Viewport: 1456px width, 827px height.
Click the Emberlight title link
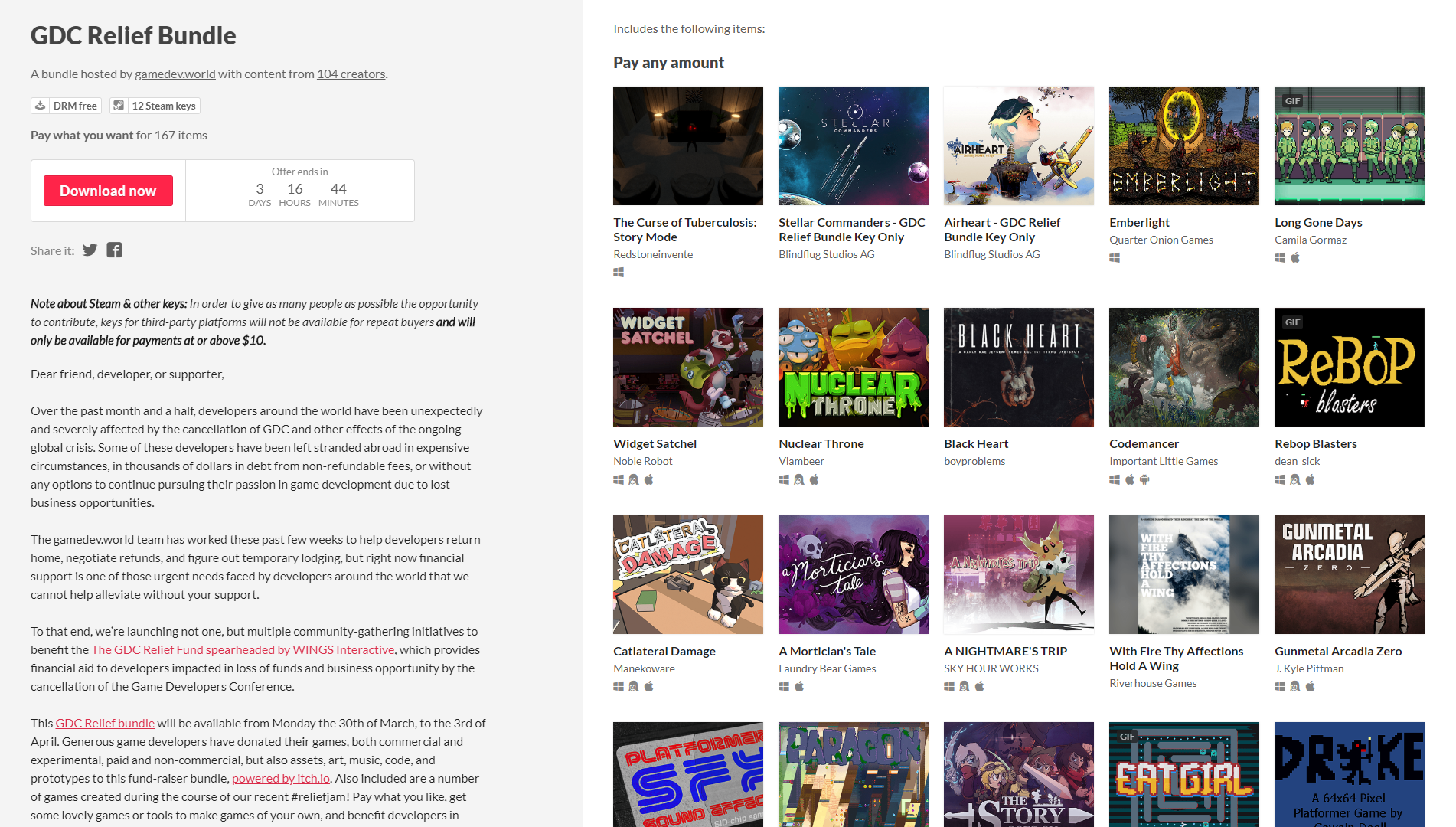1139,222
